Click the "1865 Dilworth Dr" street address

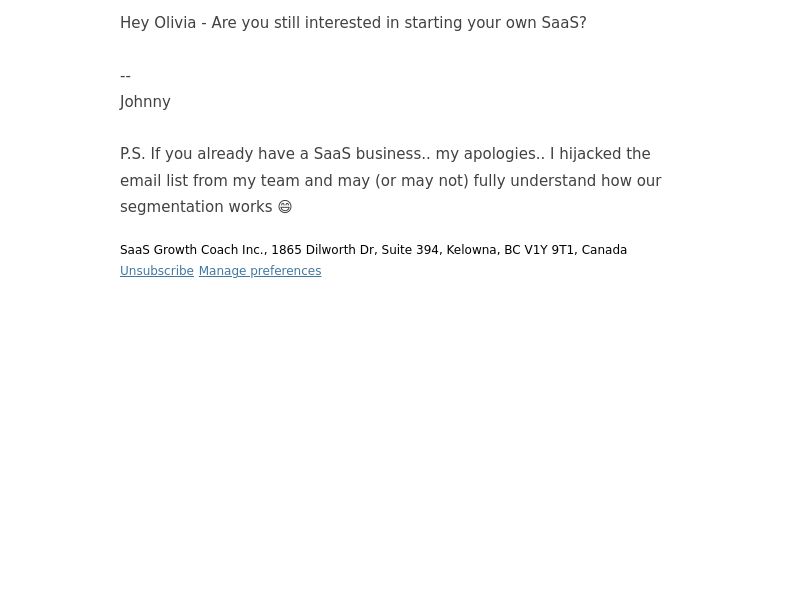coord(322,250)
